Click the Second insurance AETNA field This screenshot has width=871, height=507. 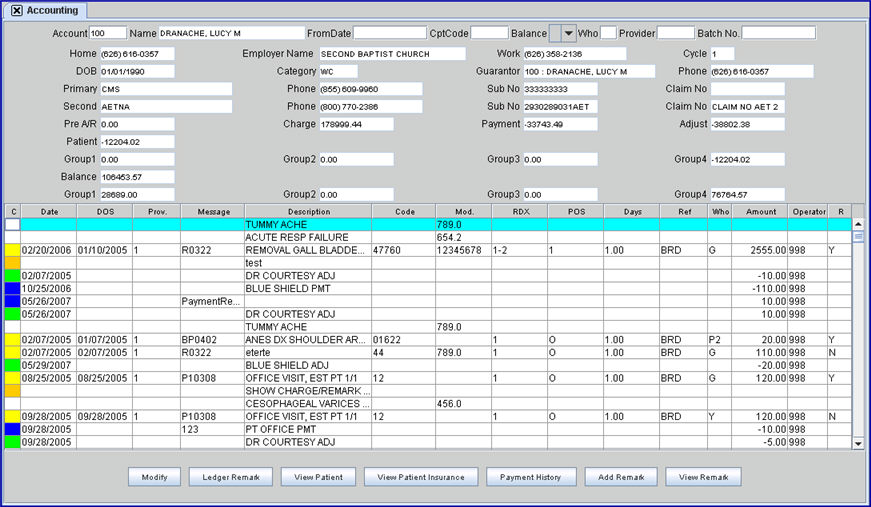pos(166,107)
